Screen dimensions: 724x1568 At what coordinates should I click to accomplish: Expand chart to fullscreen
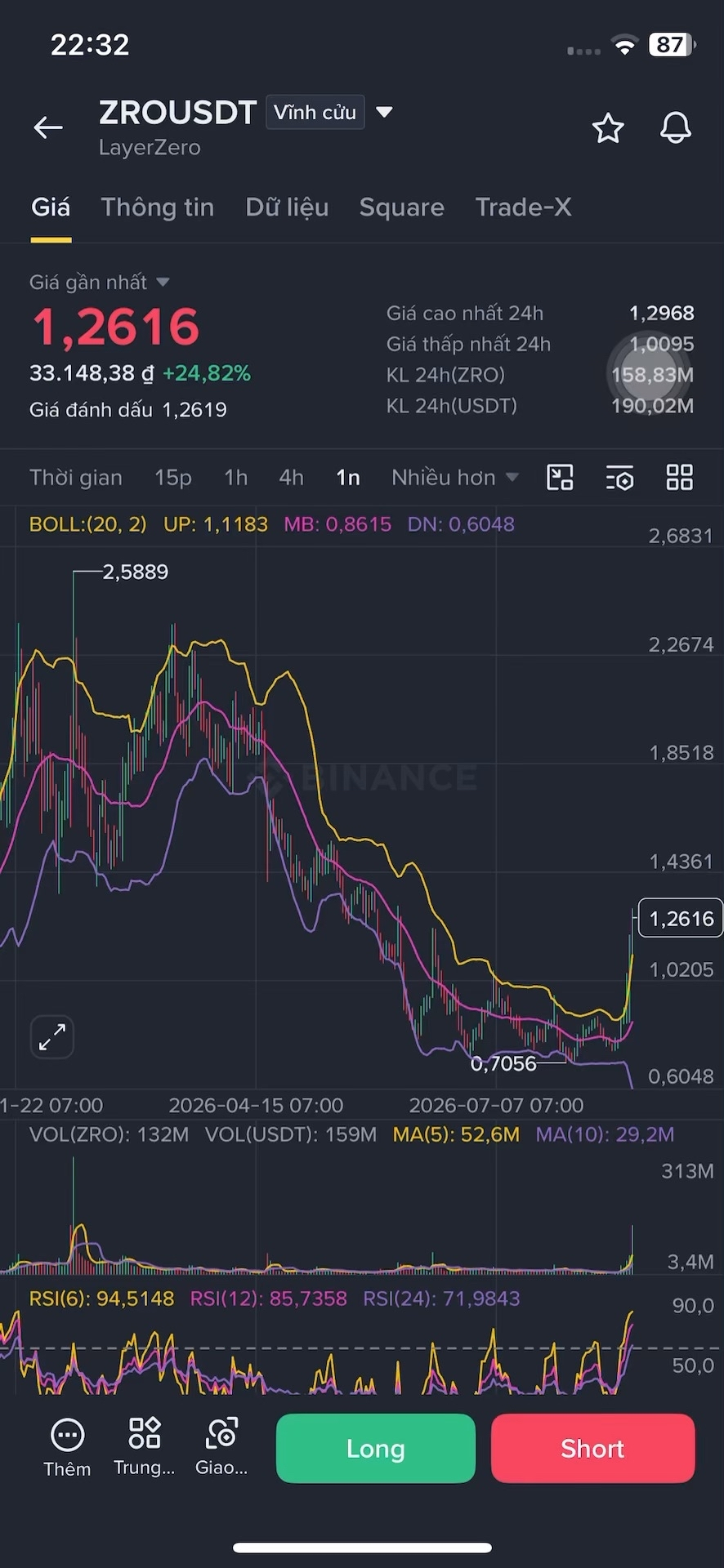click(x=52, y=1037)
